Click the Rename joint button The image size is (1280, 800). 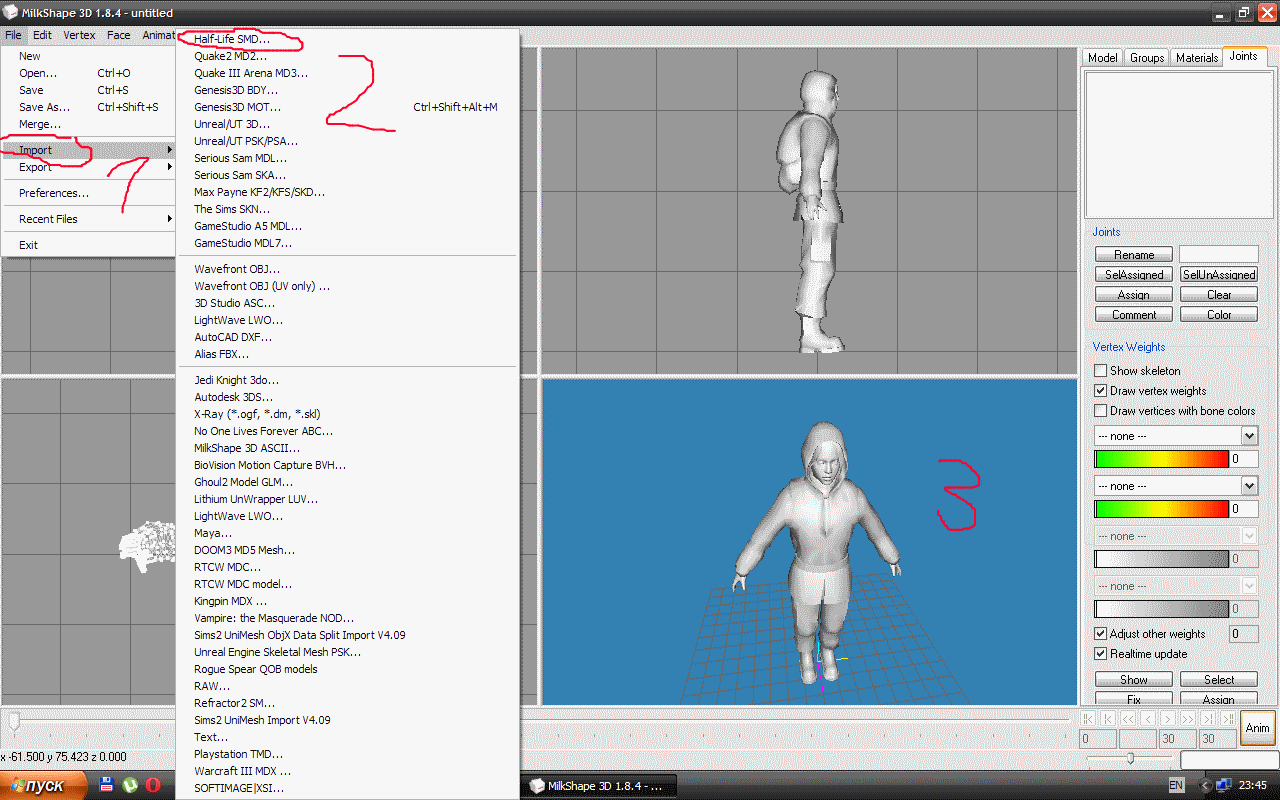coord(1134,255)
